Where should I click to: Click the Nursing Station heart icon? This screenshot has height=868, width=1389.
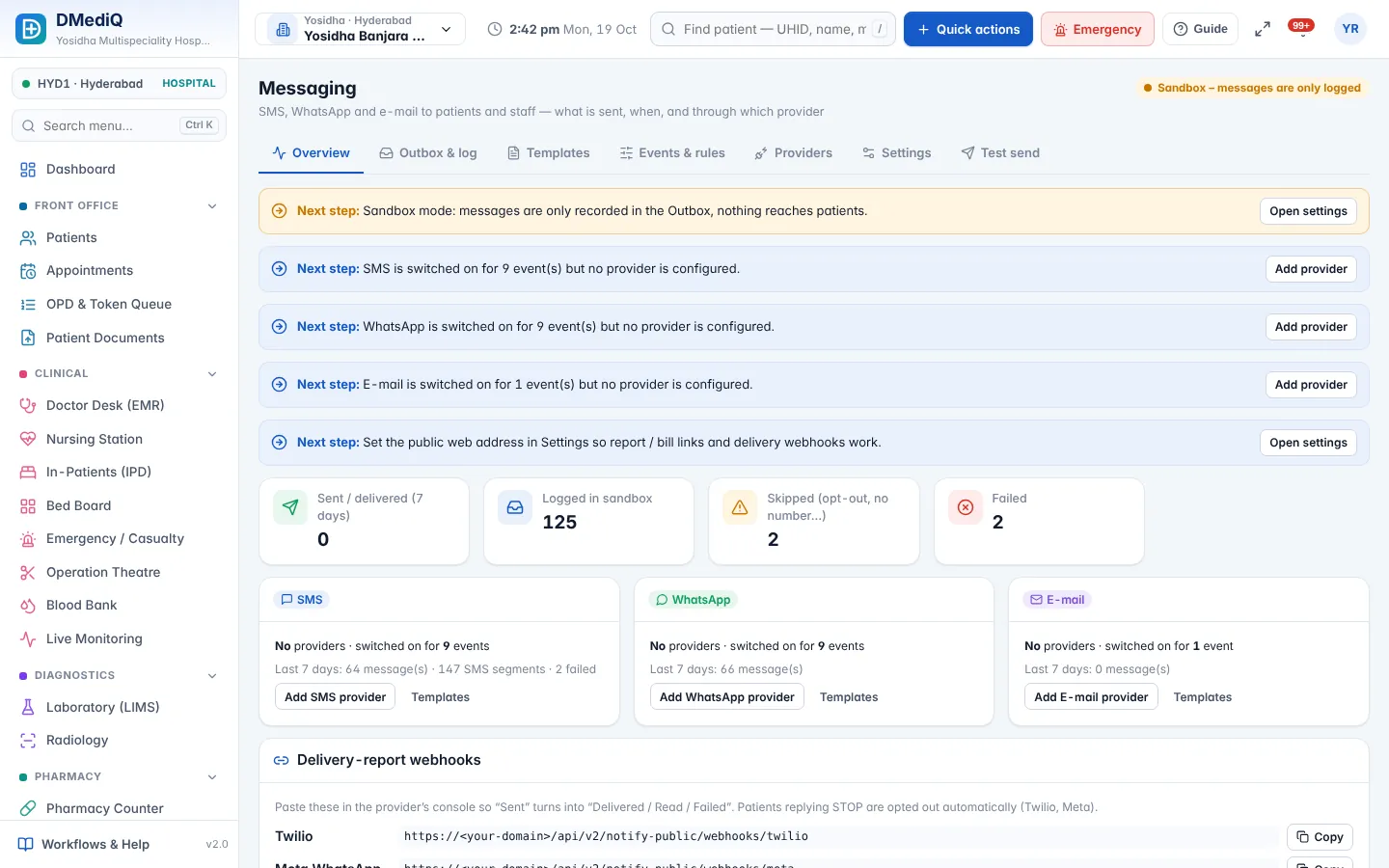tap(28, 439)
